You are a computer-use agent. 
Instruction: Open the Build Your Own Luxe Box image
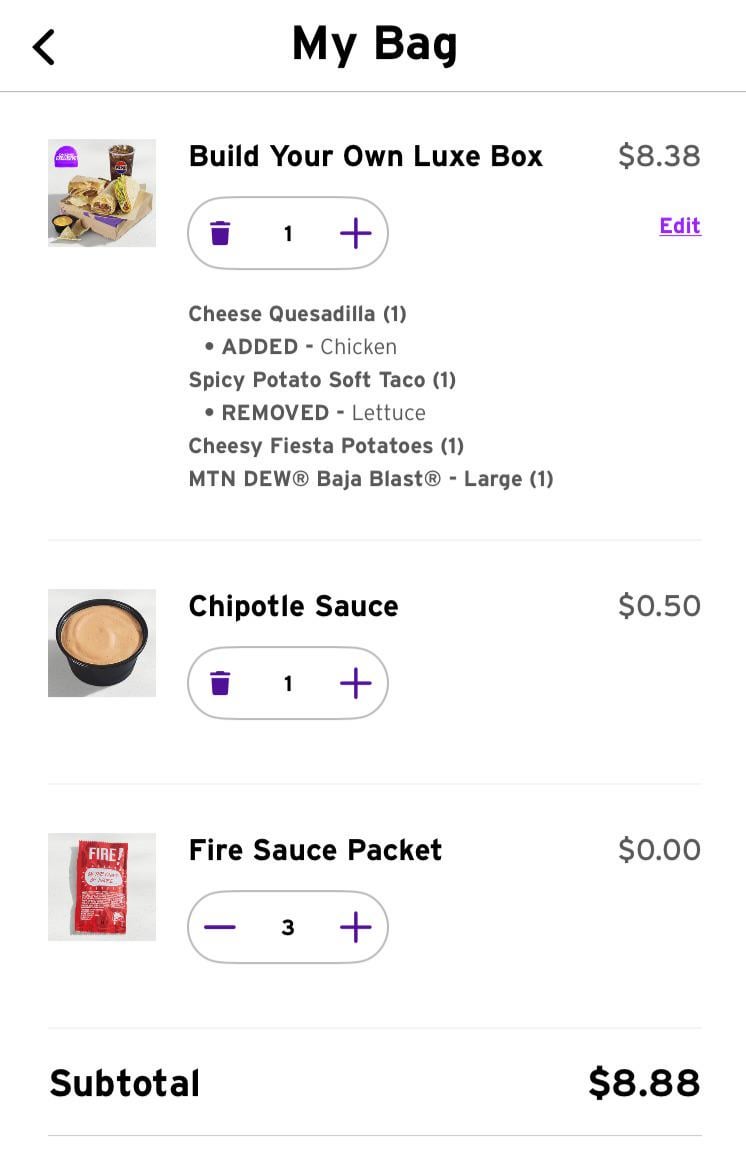[102, 193]
